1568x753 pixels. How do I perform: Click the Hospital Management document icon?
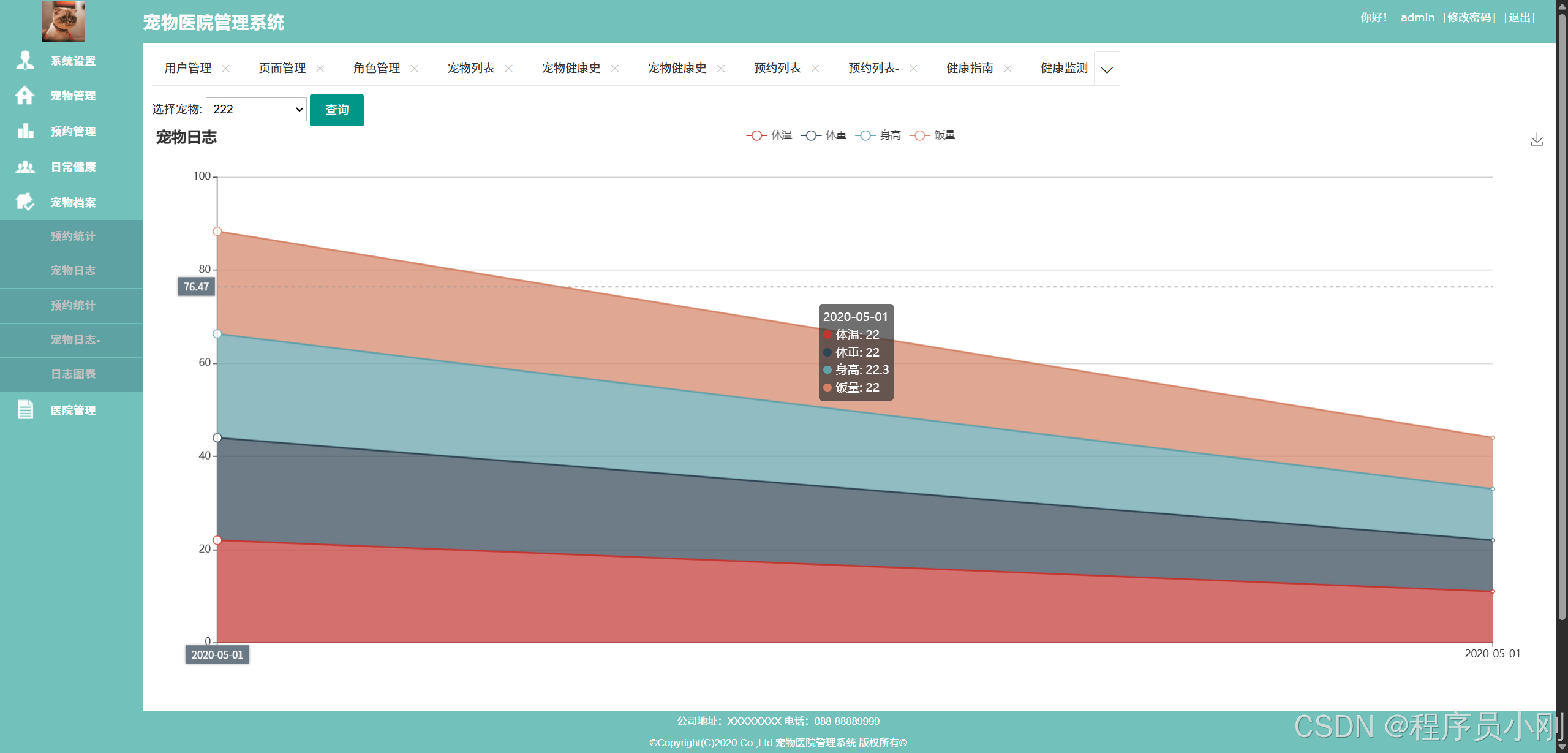(x=25, y=409)
